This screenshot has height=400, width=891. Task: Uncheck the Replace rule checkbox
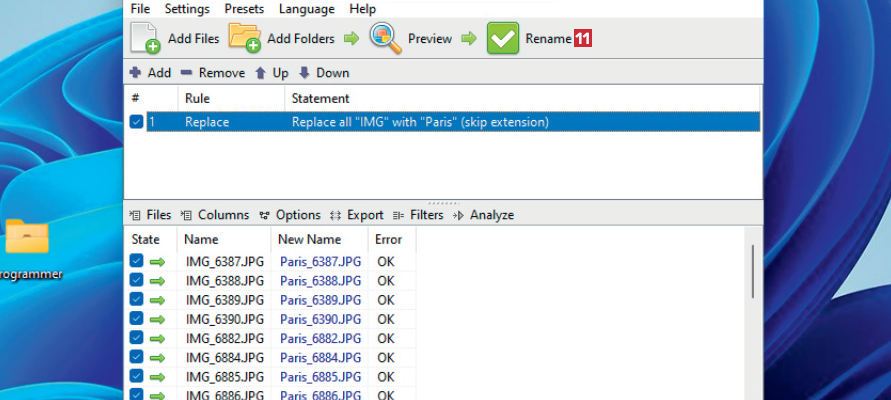[x=137, y=122]
